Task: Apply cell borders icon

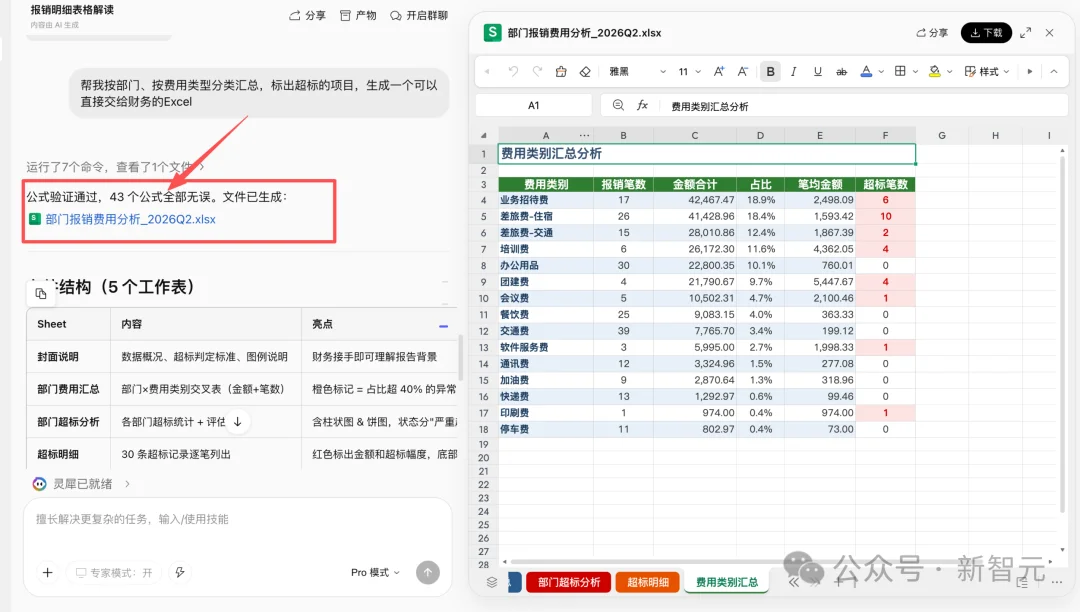Action: [900, 71]
